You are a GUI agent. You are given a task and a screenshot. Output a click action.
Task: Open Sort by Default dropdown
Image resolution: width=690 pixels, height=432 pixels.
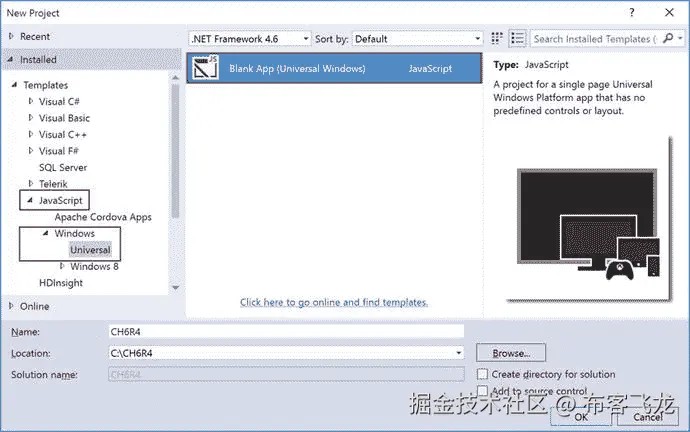pos(417,39)
